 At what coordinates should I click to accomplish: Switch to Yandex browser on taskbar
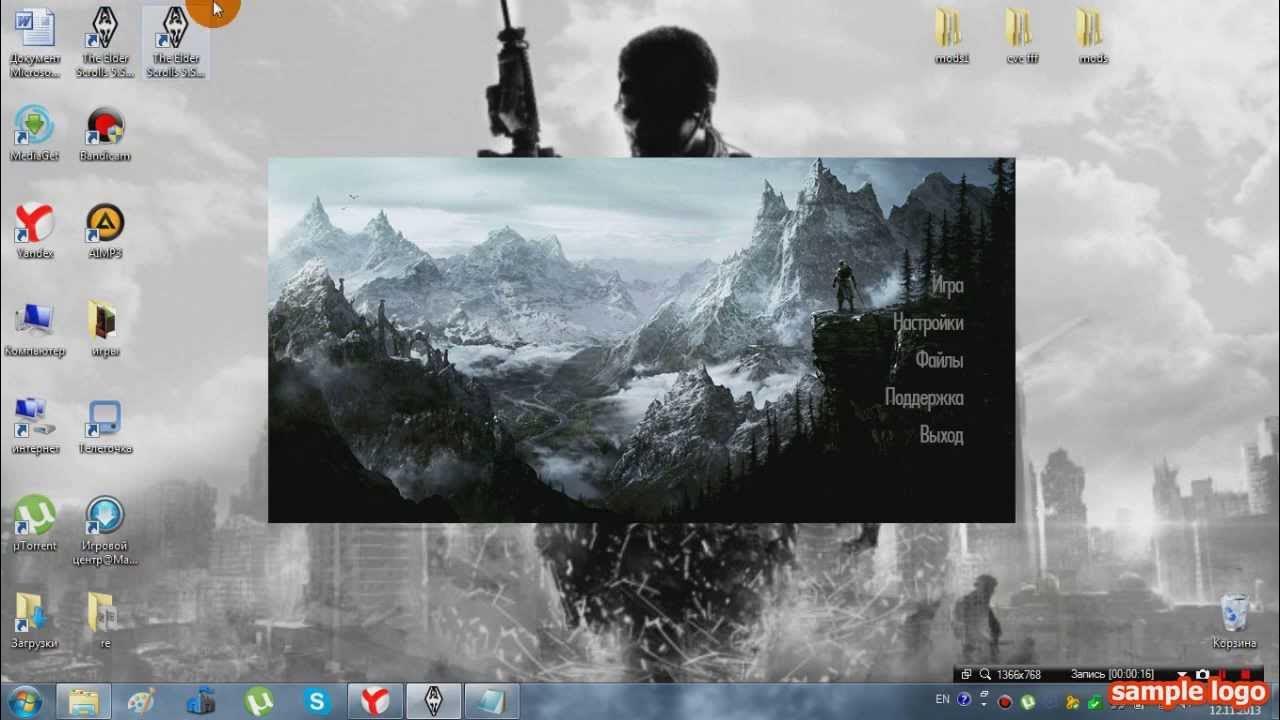(x=375, y=701)
